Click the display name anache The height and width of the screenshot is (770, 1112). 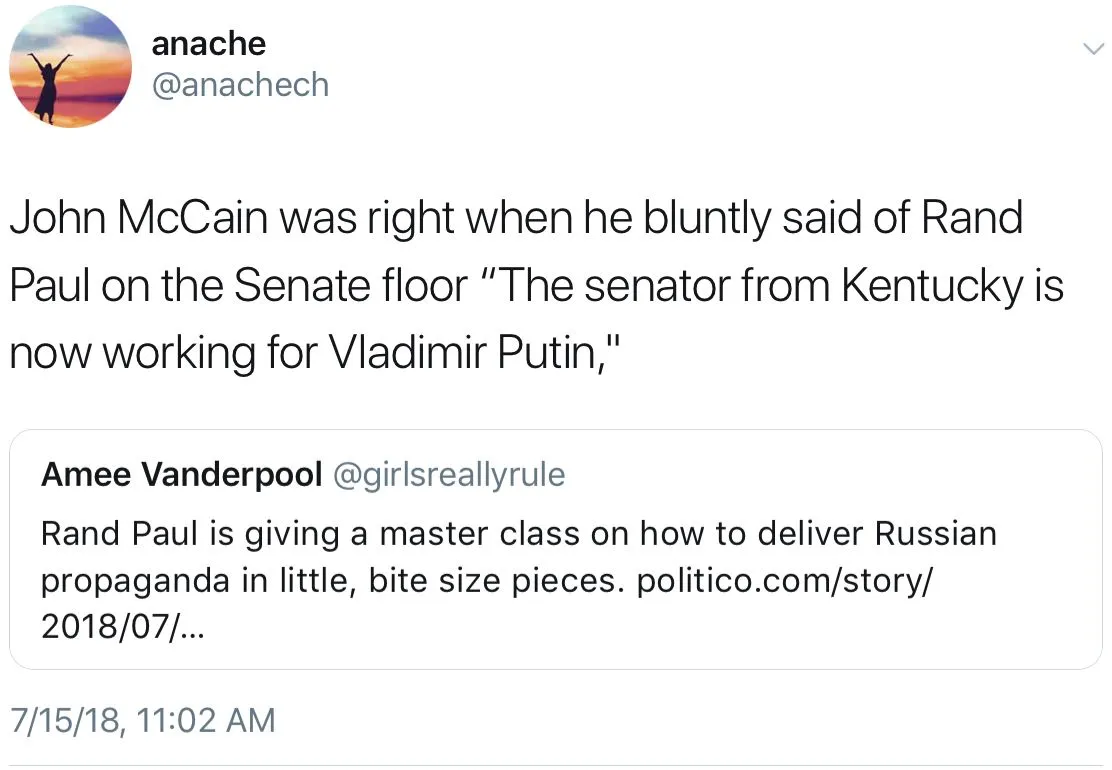pyautogui.click(x=208, y=44)
